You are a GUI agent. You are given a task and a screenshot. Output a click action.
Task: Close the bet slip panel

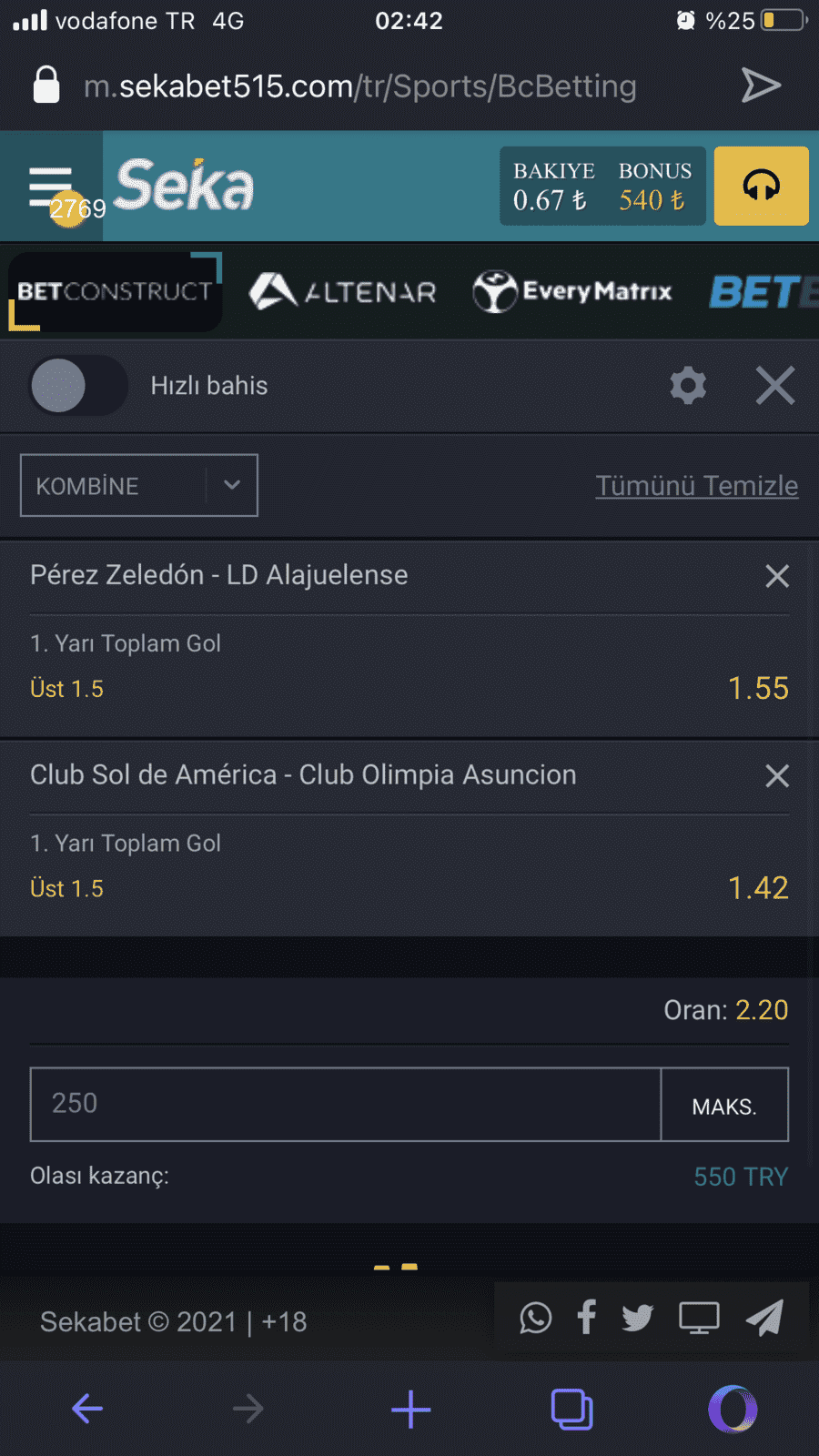775,386
